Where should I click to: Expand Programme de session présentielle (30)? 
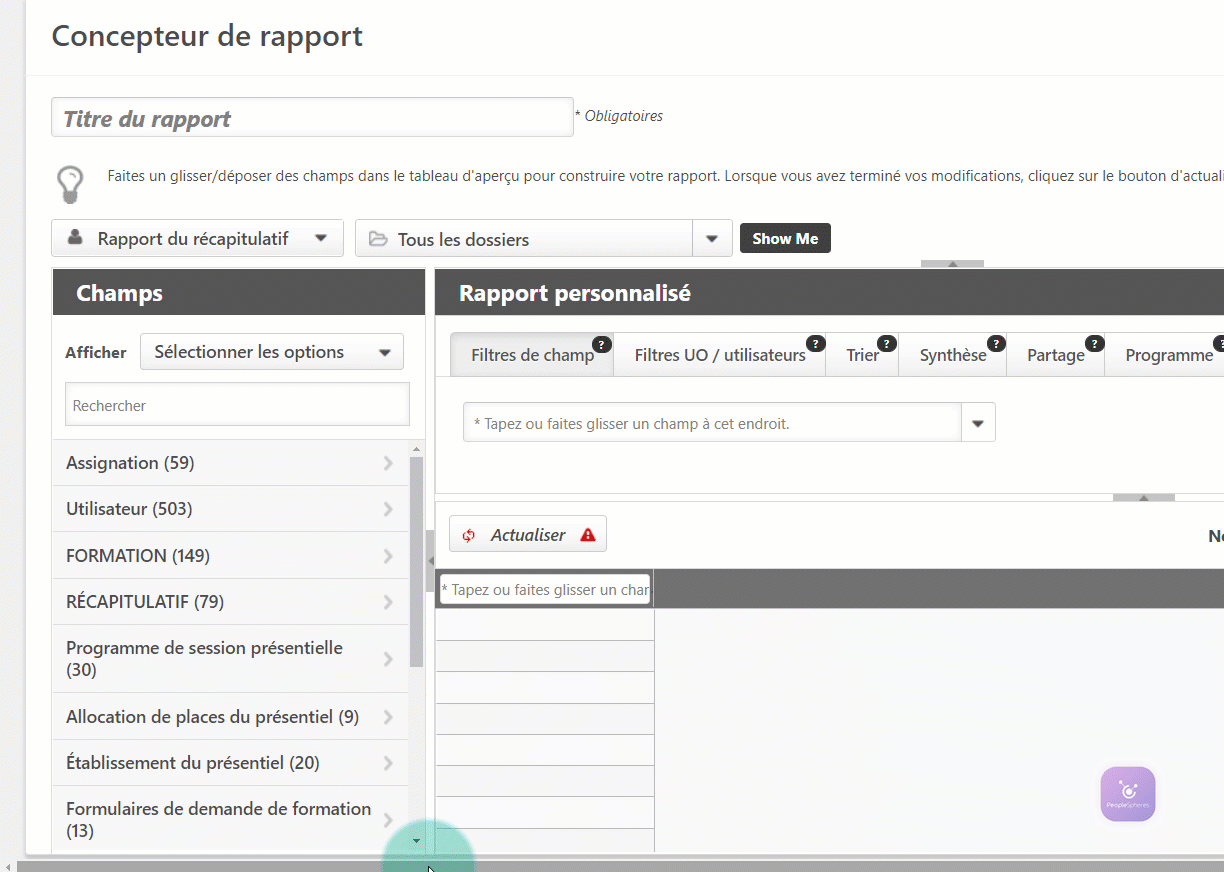pyautogui.click(x=231, y=659)
